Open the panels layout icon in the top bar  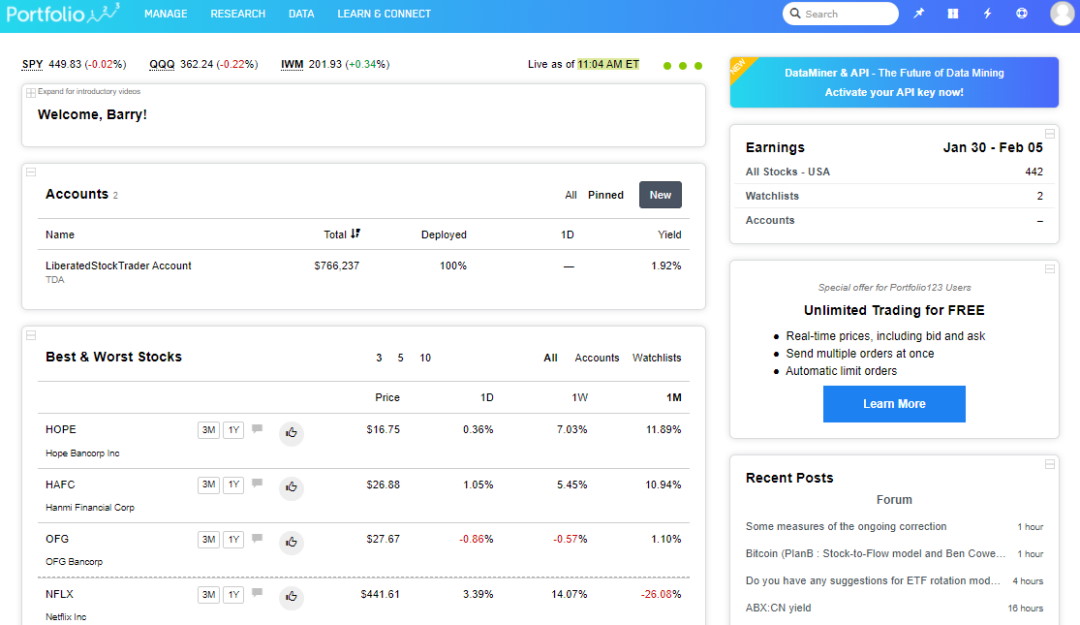click(952, 13)
